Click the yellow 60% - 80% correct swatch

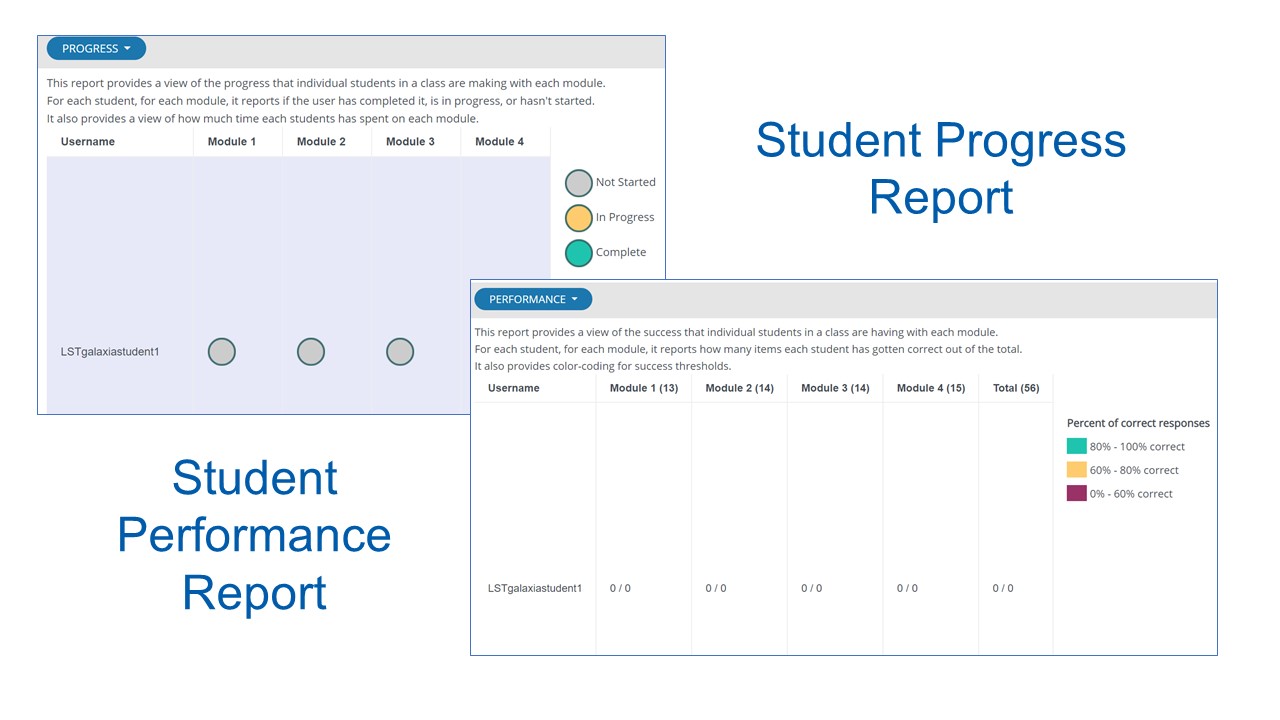(1076, 470)
